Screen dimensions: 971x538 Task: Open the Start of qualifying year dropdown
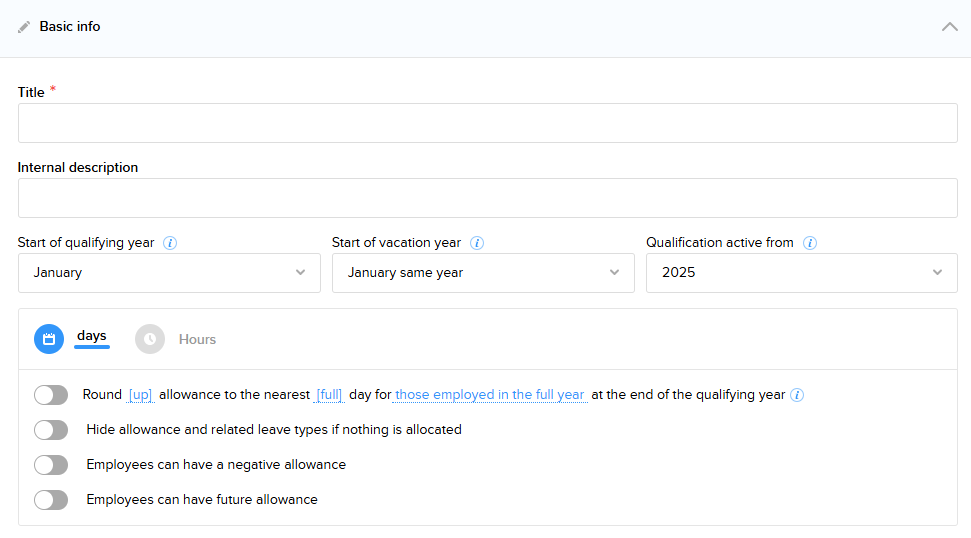click(169, 273)
